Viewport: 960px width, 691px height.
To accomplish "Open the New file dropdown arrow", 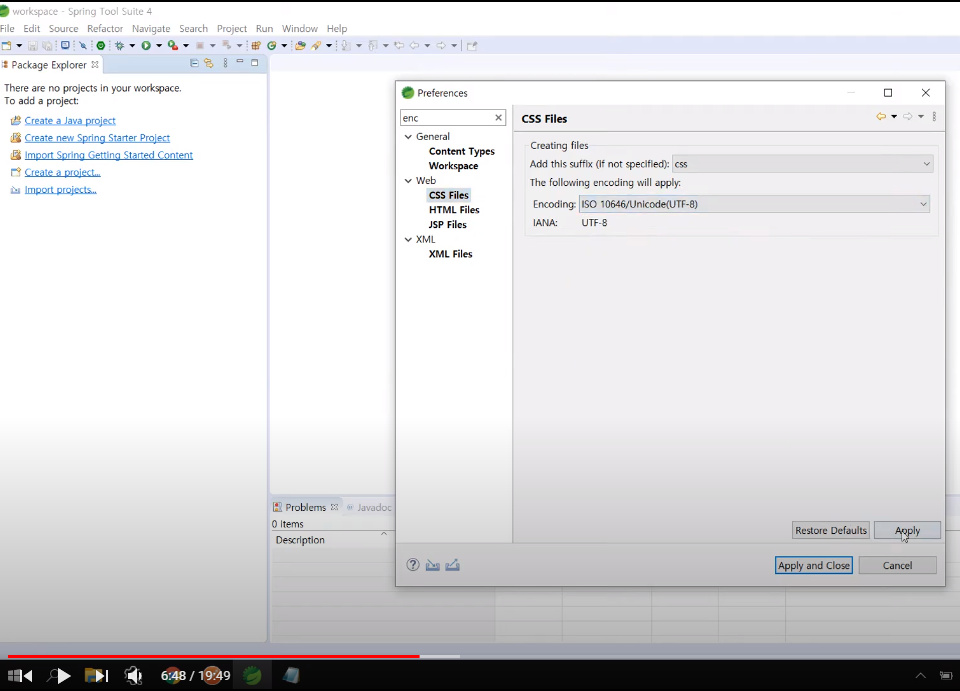I will [19, 45].
